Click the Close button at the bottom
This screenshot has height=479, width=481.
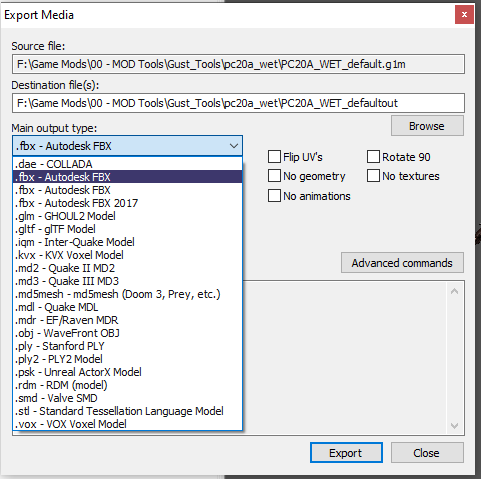click(427, 453)
